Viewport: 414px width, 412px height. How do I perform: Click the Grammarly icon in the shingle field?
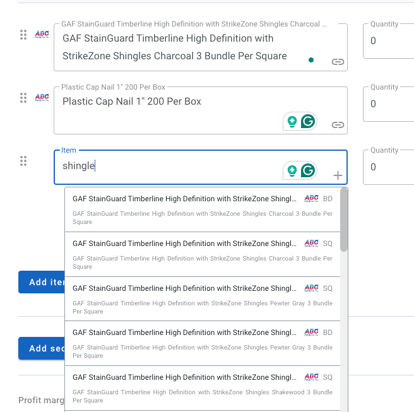point(308,171)
